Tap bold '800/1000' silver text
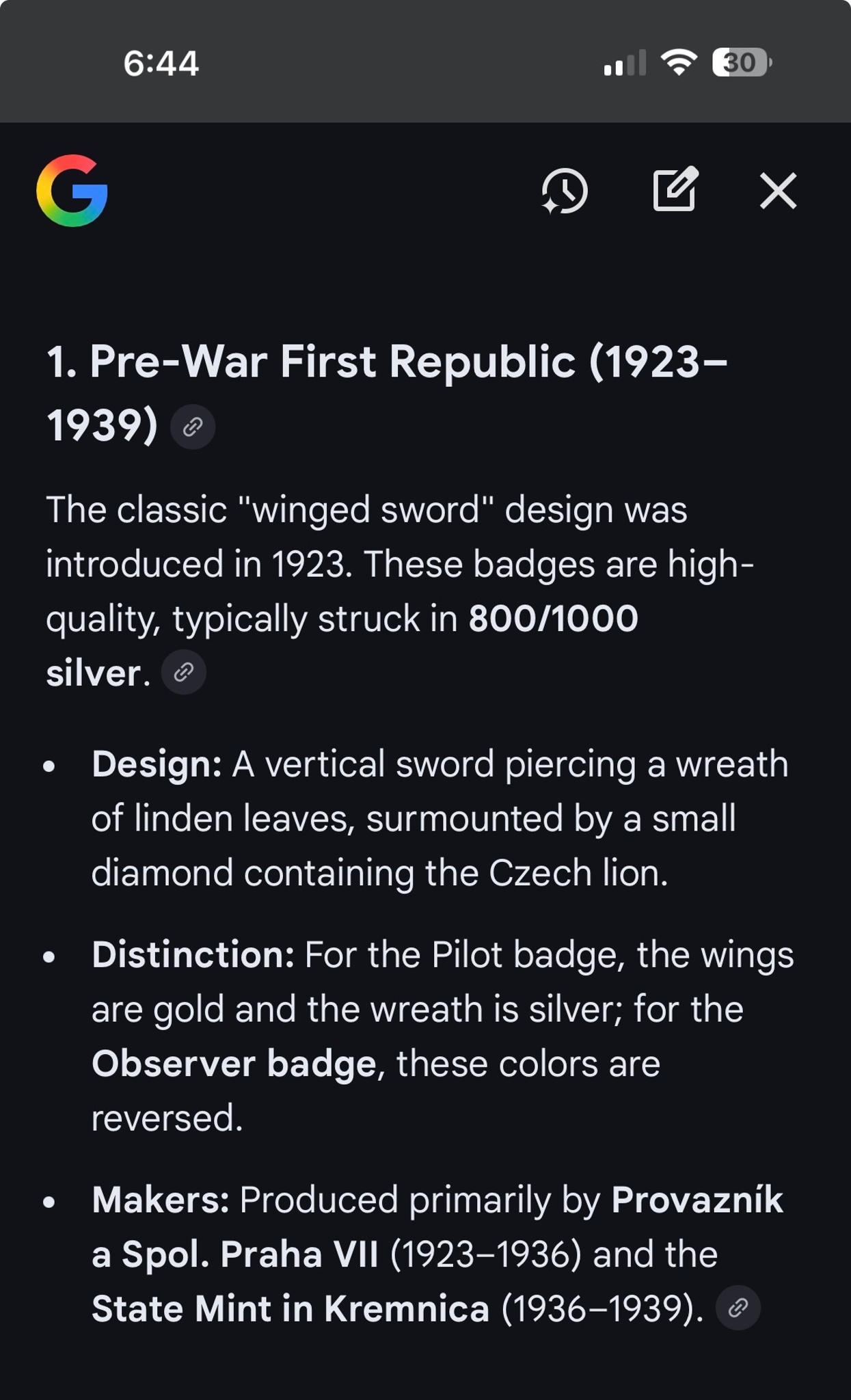 tap(552, 619)
